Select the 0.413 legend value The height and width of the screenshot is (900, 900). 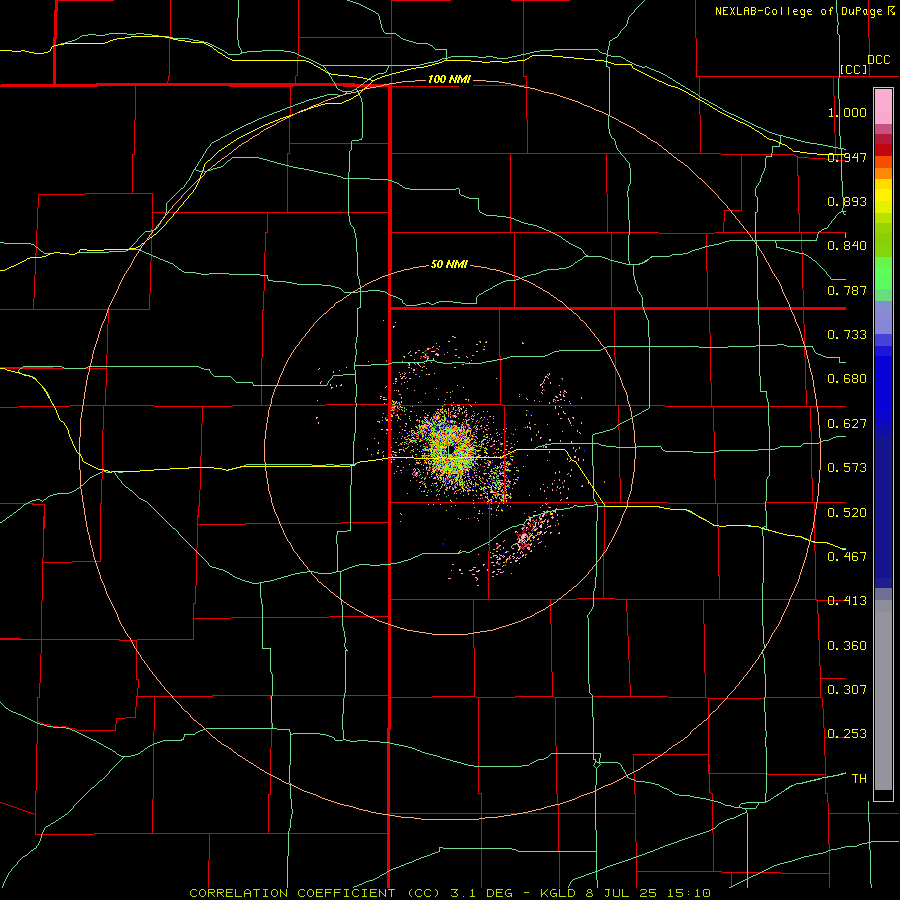coord(847,601)
